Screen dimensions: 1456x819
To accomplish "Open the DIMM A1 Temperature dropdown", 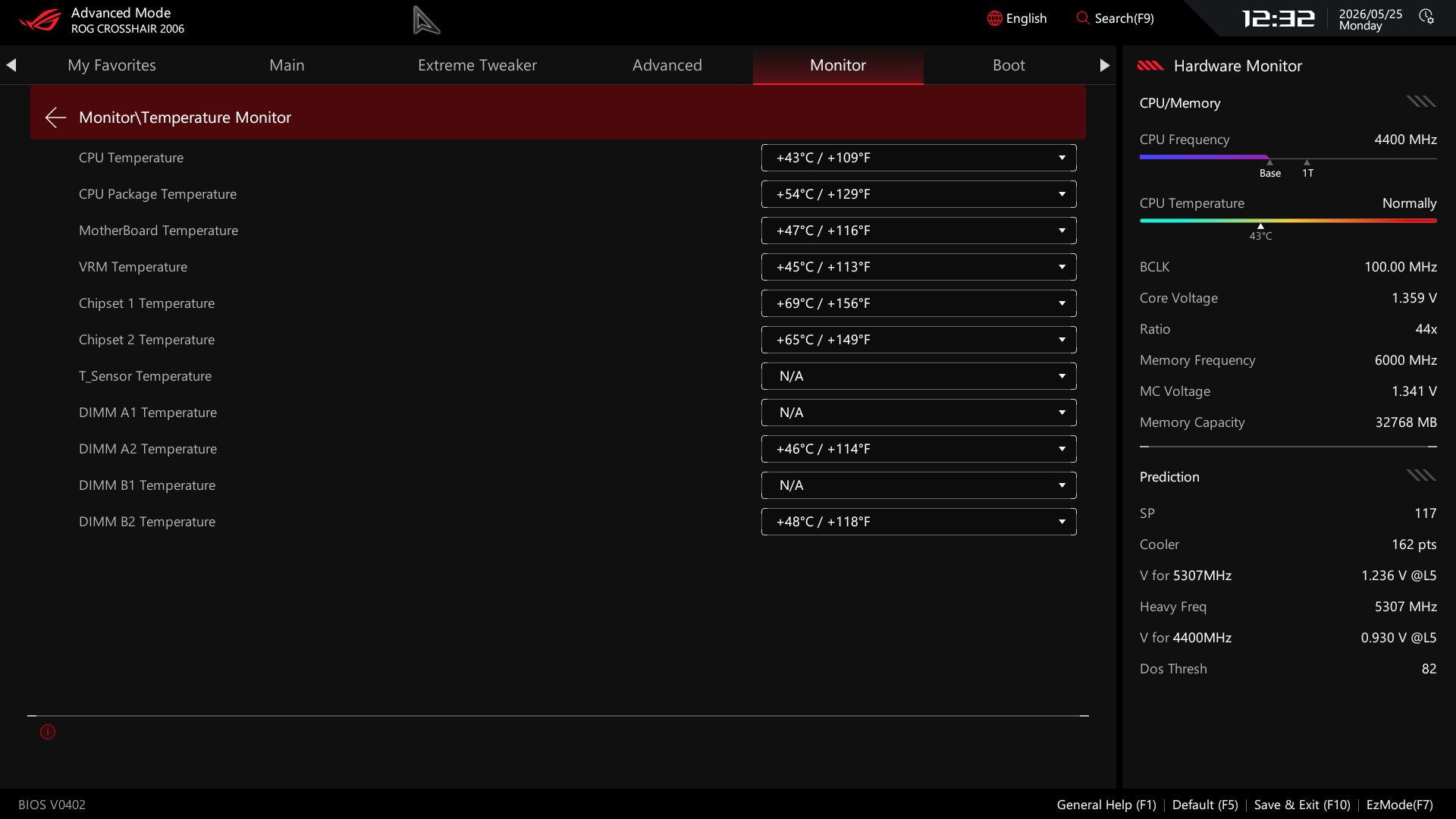I will 918,413.
